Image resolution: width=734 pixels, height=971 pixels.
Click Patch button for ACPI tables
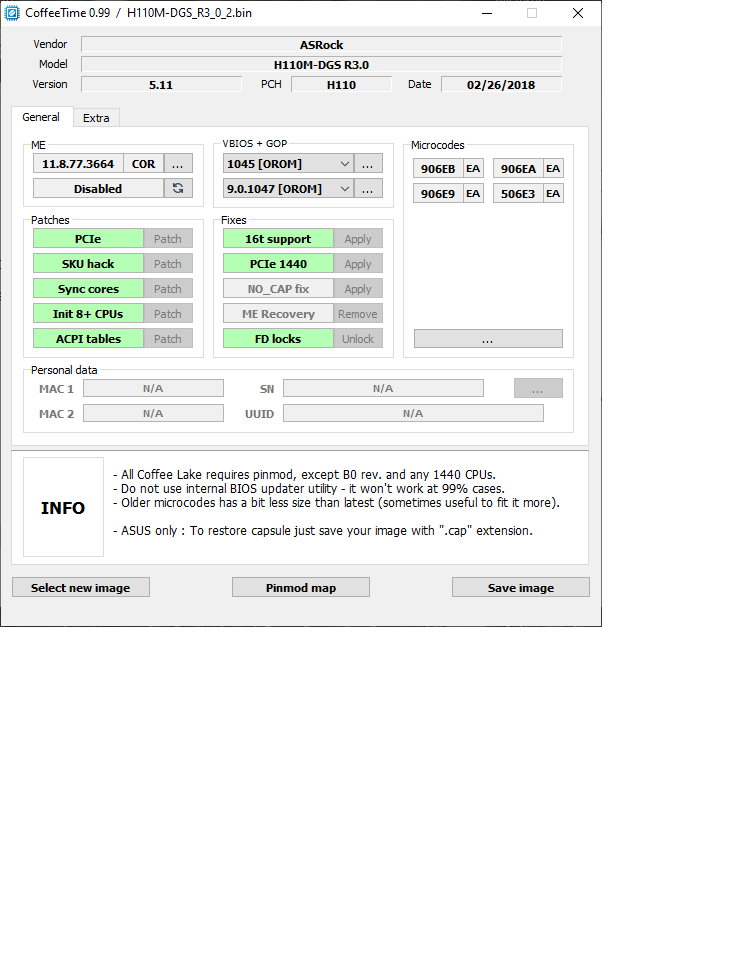click(168, 338)
